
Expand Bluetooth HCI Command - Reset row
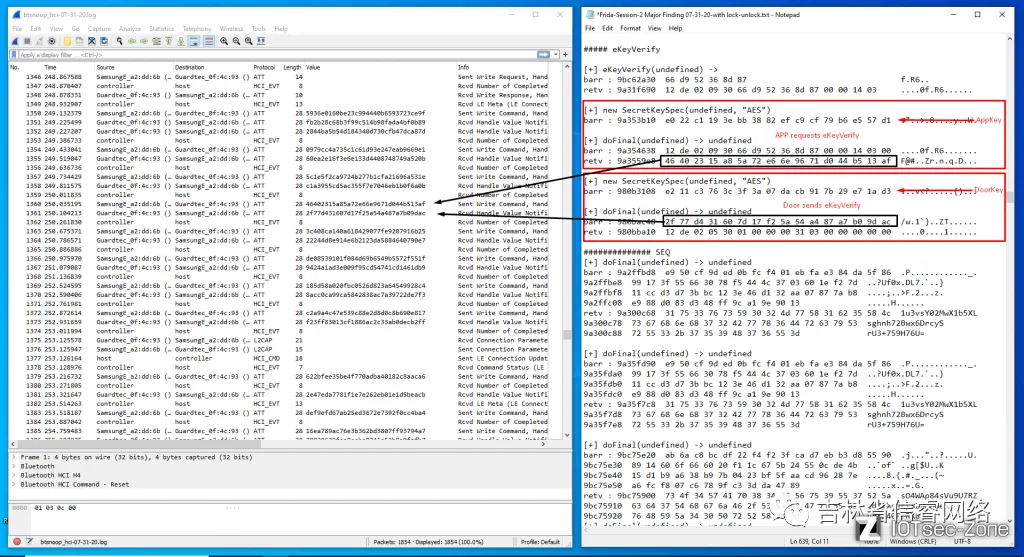click(x=12, y=483)
